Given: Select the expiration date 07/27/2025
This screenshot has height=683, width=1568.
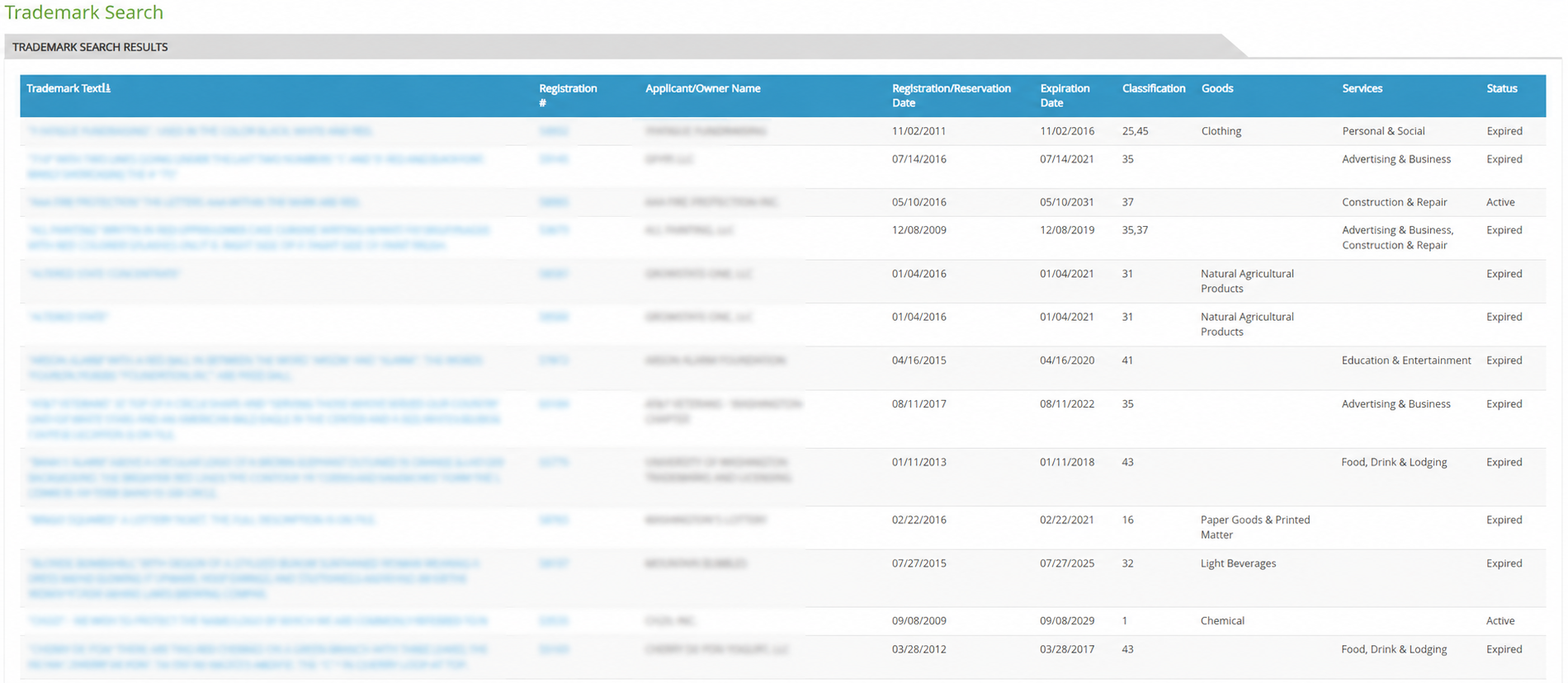Looking at the screenshot, I should click(x=1067, y=564).
